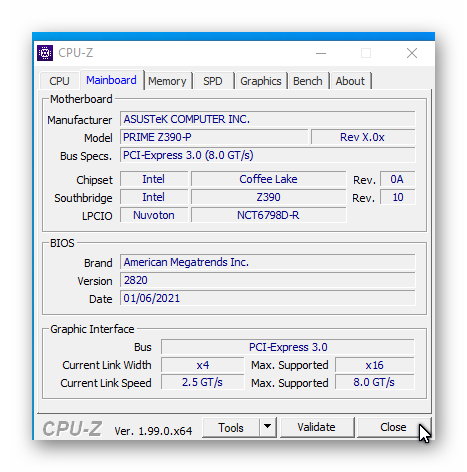467x472 pixels.
Task: Click the BIOS version 2820 value
Action: 268,280
